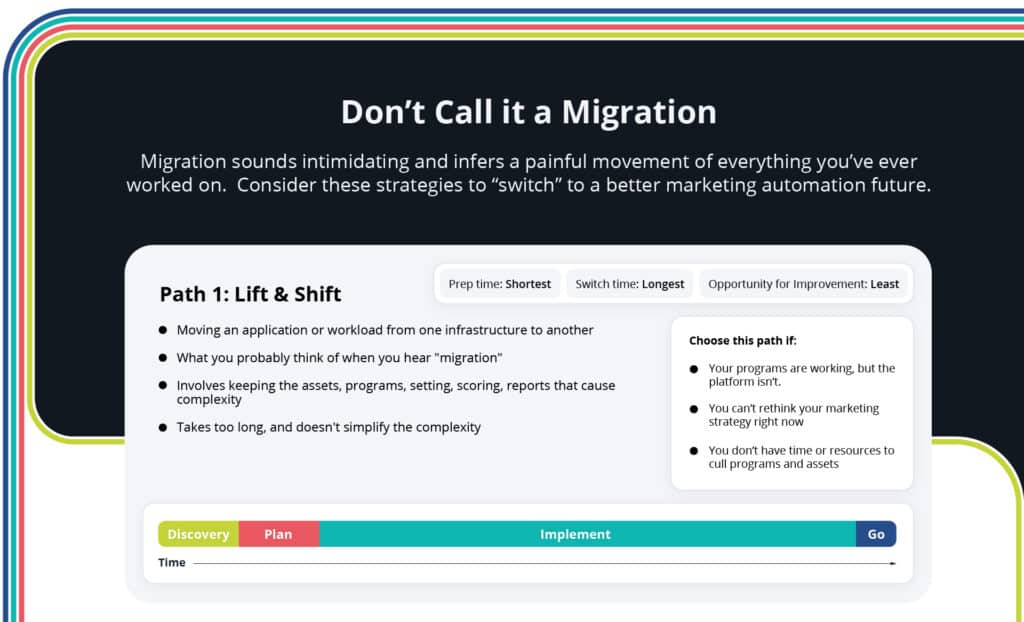Select the "Prep time: Shortest" badge
Viewport: 1024px width, 622px height.
[499, 284]
